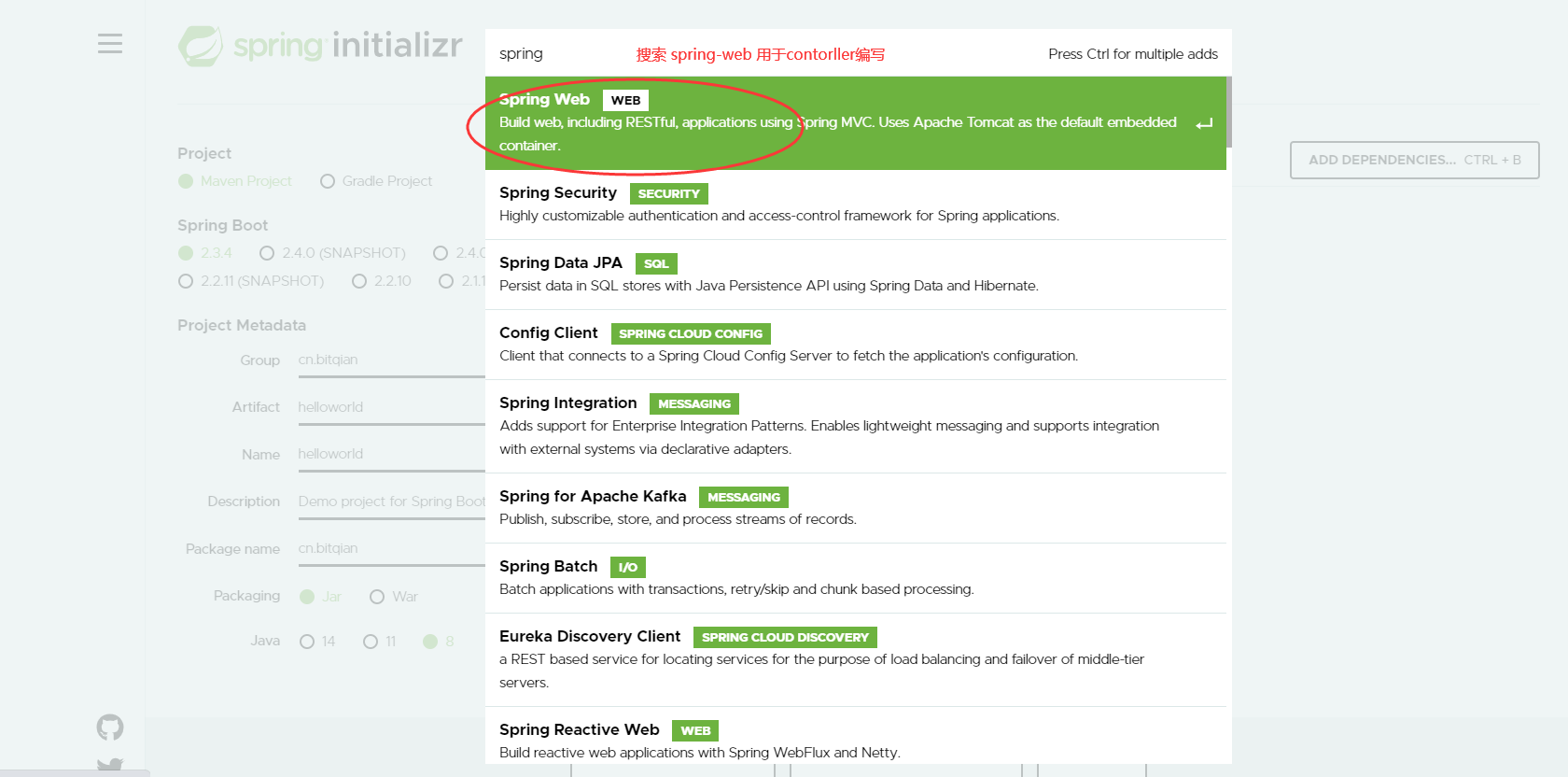
Task: Add the Spring Security dependency
Action: (856, 205)
